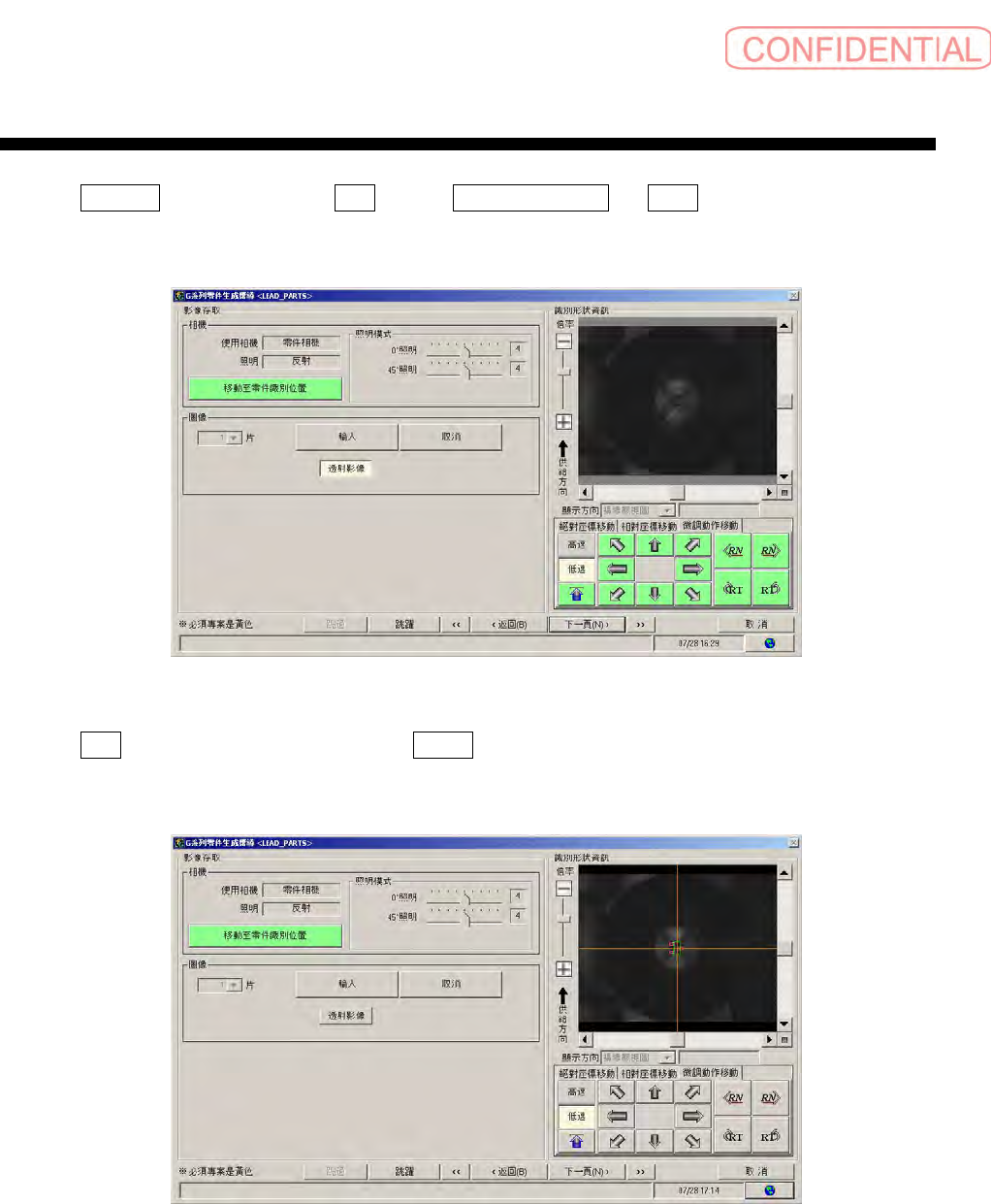The image size is (992, 1204).
Task: Click up-right arrow in upper window
Action: tap(692, 545)
